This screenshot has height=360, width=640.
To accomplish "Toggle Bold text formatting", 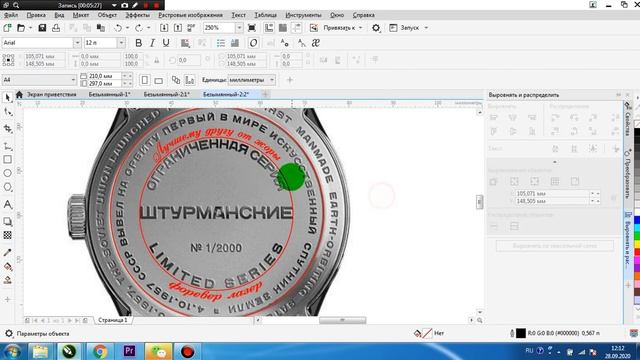I will point(138,43).
